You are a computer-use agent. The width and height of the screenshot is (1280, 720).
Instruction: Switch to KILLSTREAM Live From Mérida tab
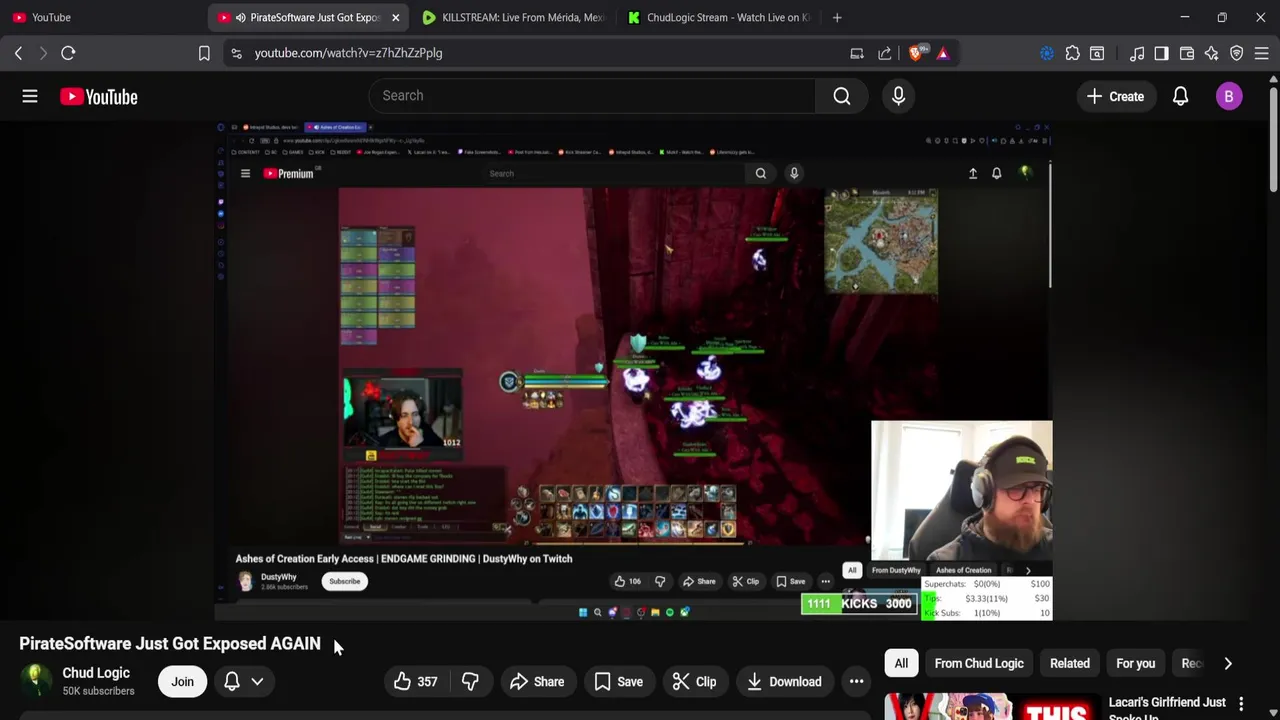click(513, 17)
